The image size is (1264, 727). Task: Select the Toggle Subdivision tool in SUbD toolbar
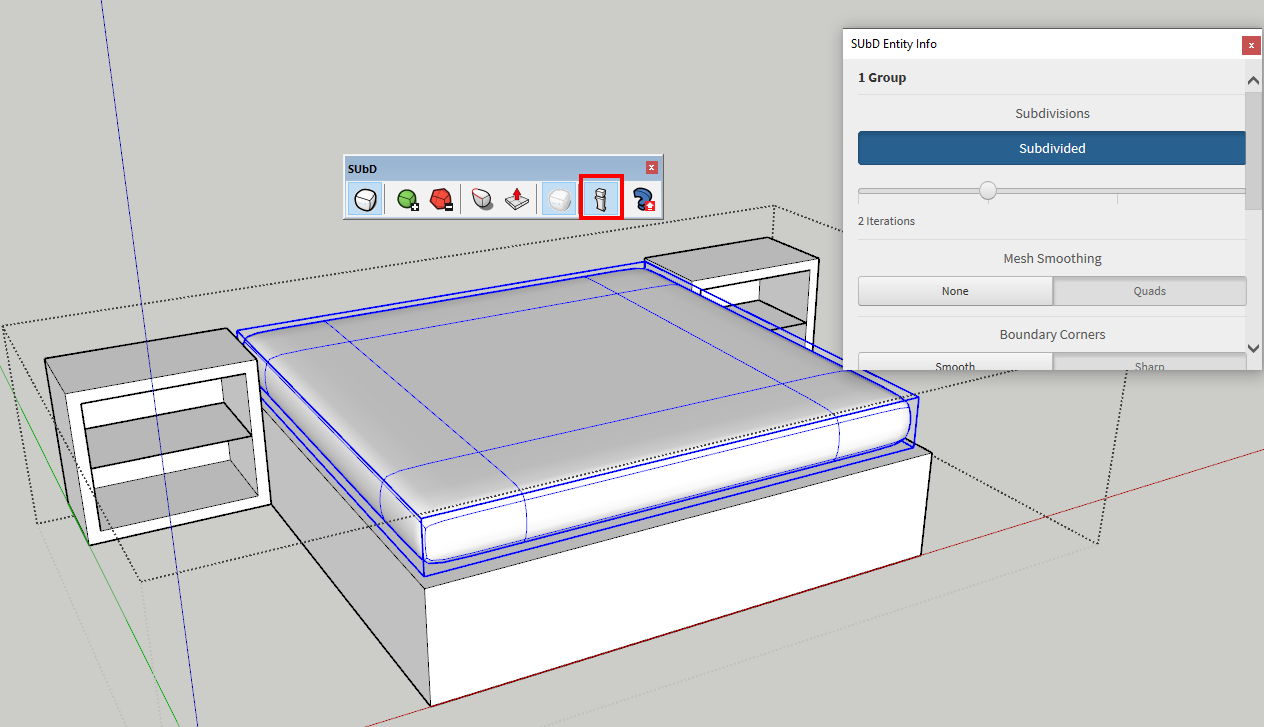coord(365,199)
